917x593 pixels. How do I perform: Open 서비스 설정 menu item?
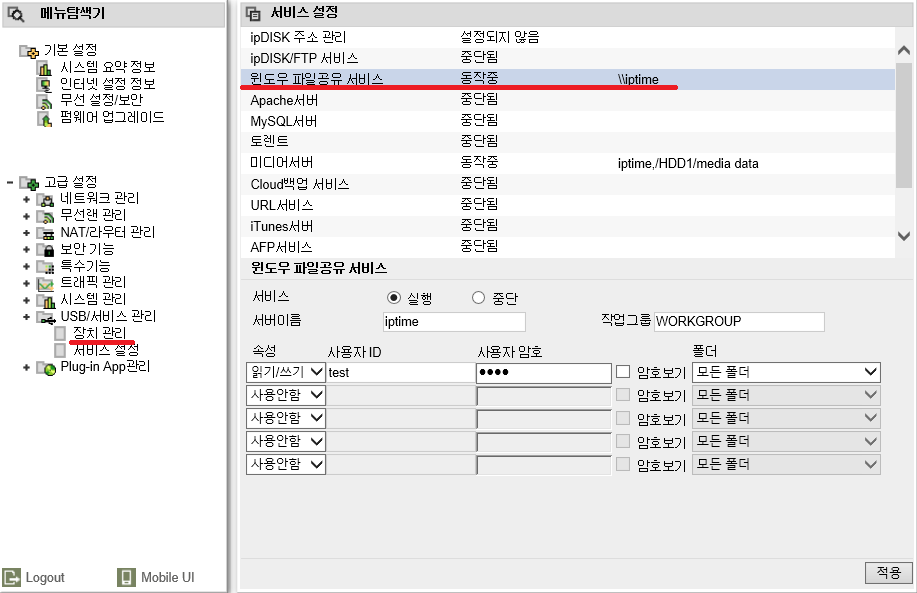[106, 350]
